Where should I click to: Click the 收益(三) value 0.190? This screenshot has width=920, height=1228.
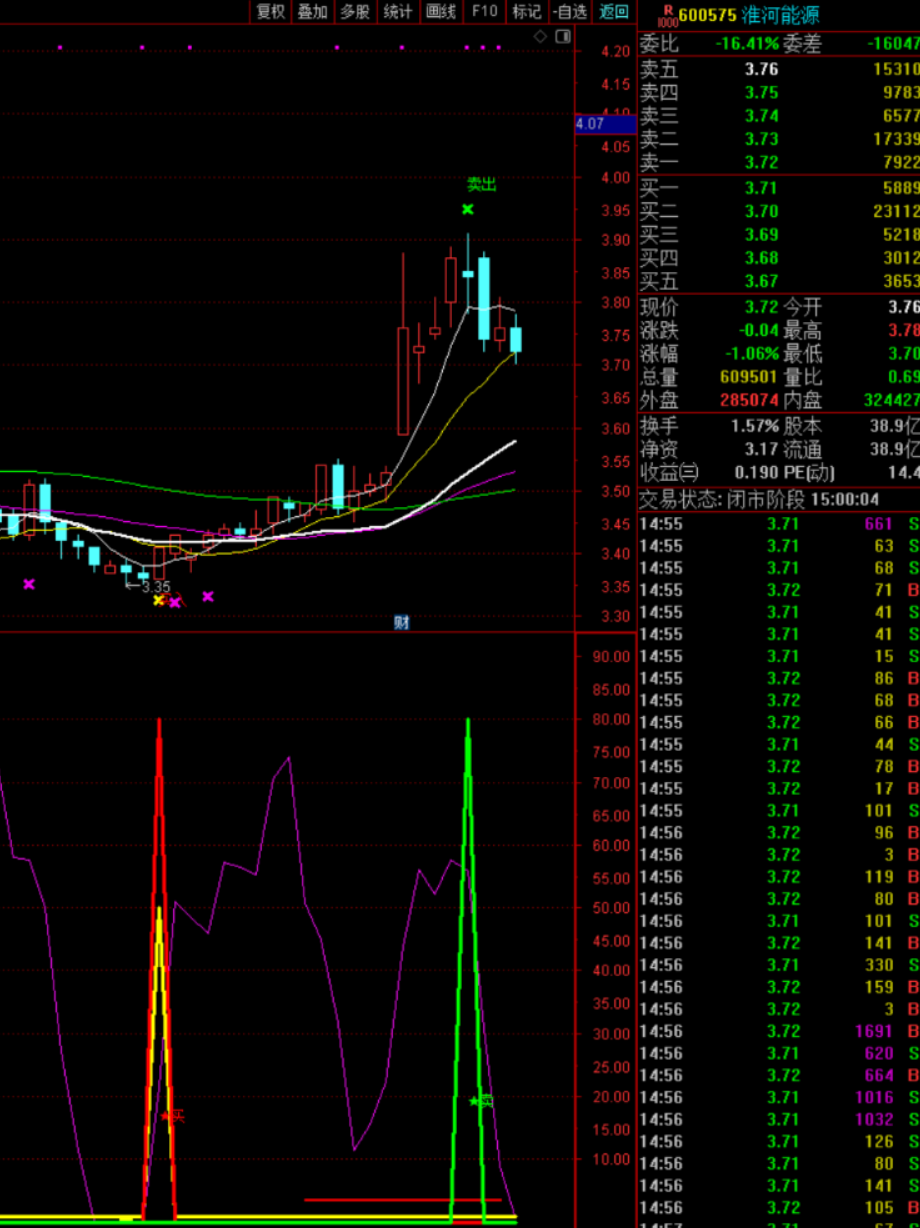click(757, 472)
